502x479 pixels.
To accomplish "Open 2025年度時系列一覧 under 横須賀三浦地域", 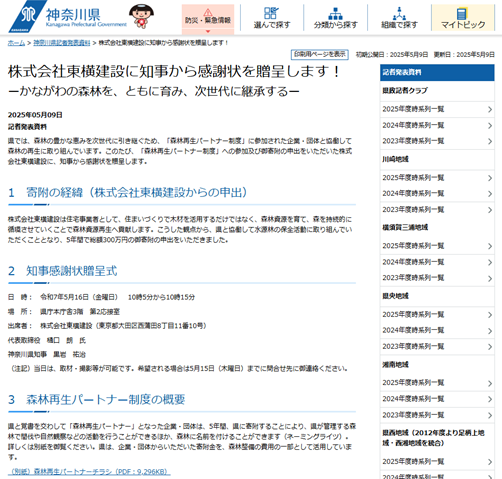I will (x=437, y=246).
